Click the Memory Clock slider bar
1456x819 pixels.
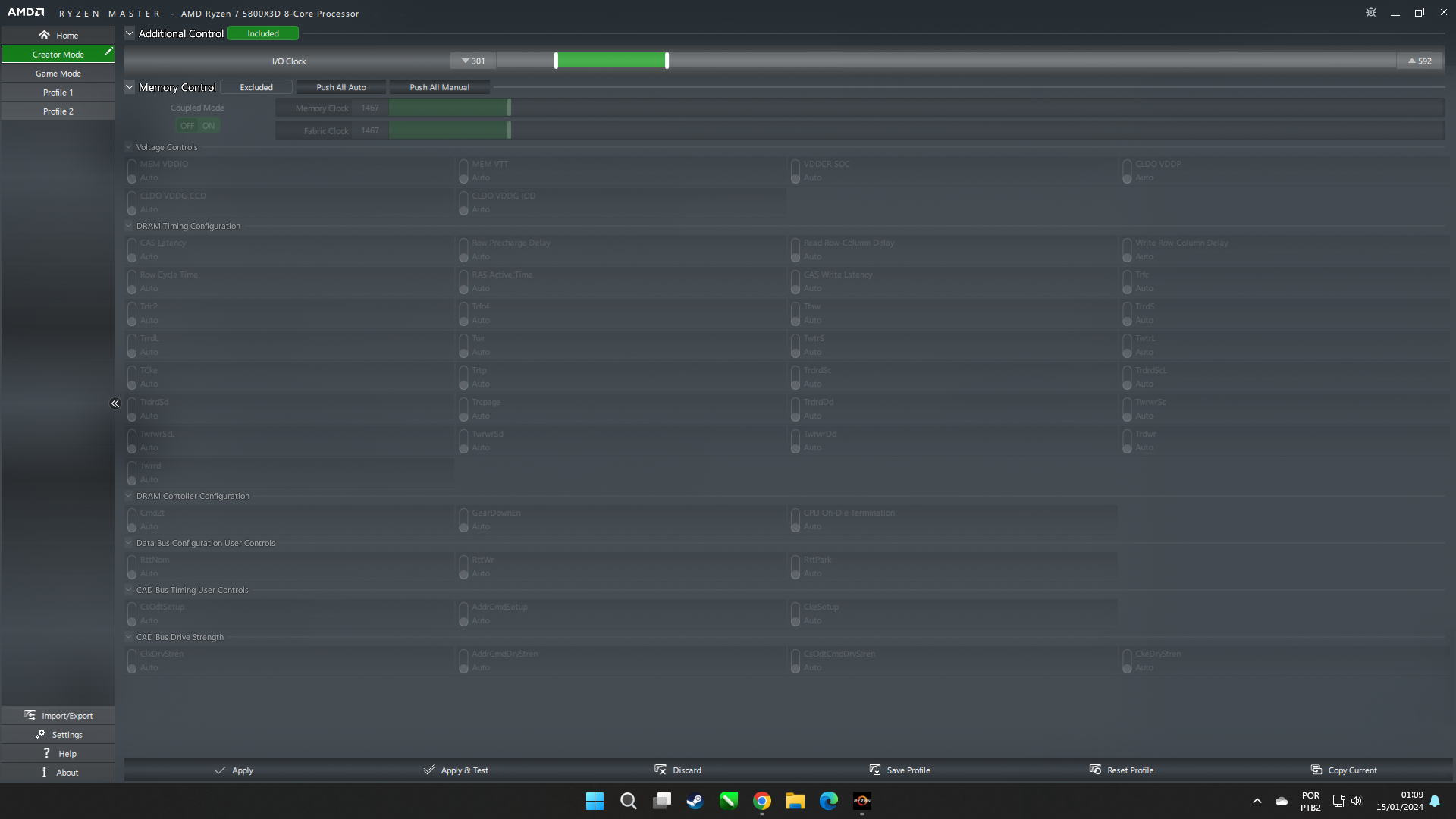click(x=916, y=108)
